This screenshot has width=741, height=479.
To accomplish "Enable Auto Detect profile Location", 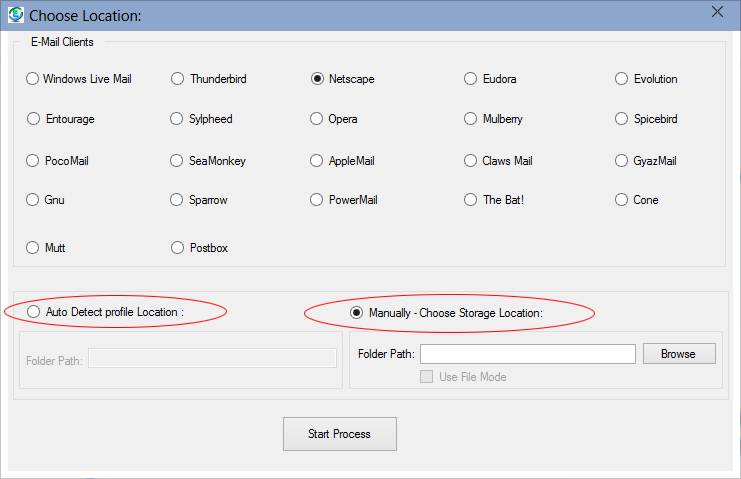I will coord(34,312).
